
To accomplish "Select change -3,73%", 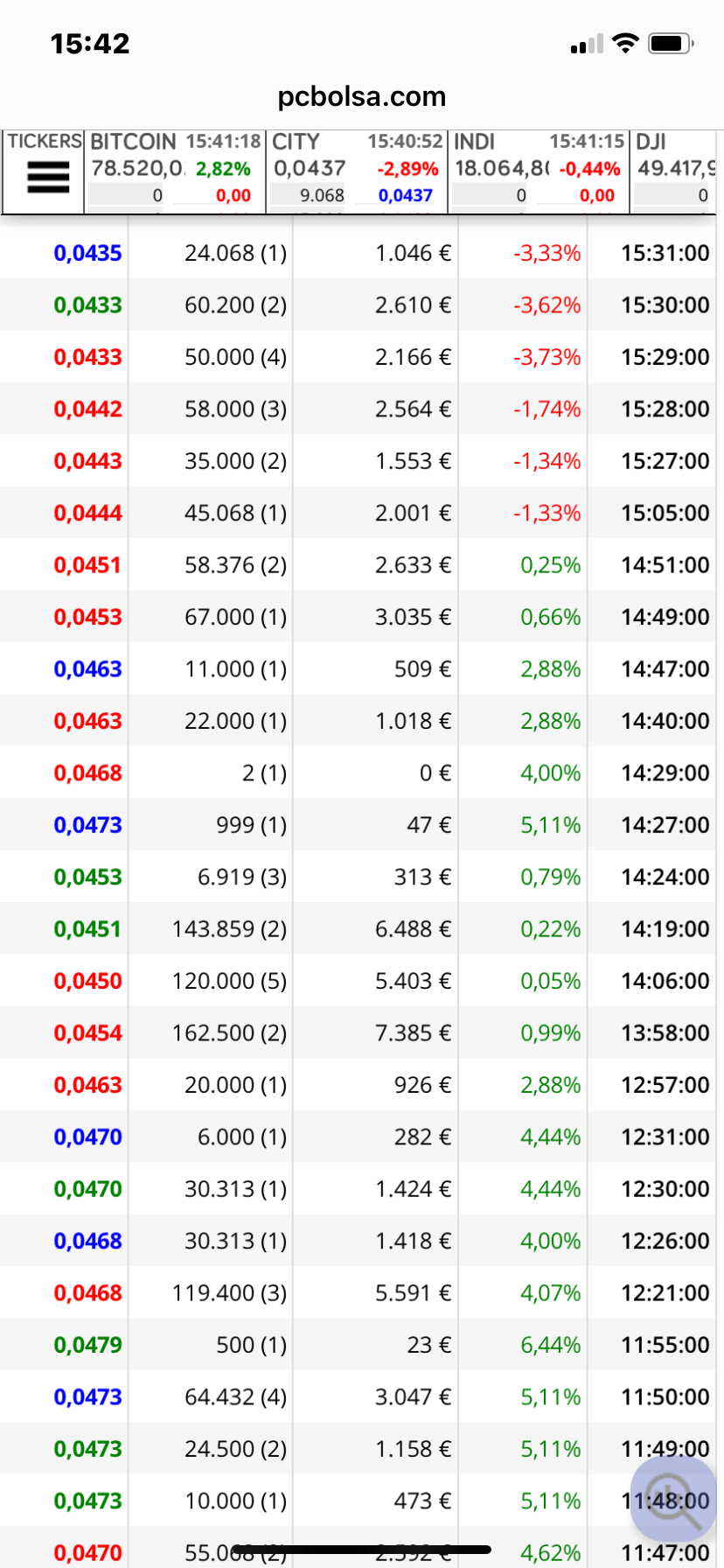I will click(x=546, y=357).
